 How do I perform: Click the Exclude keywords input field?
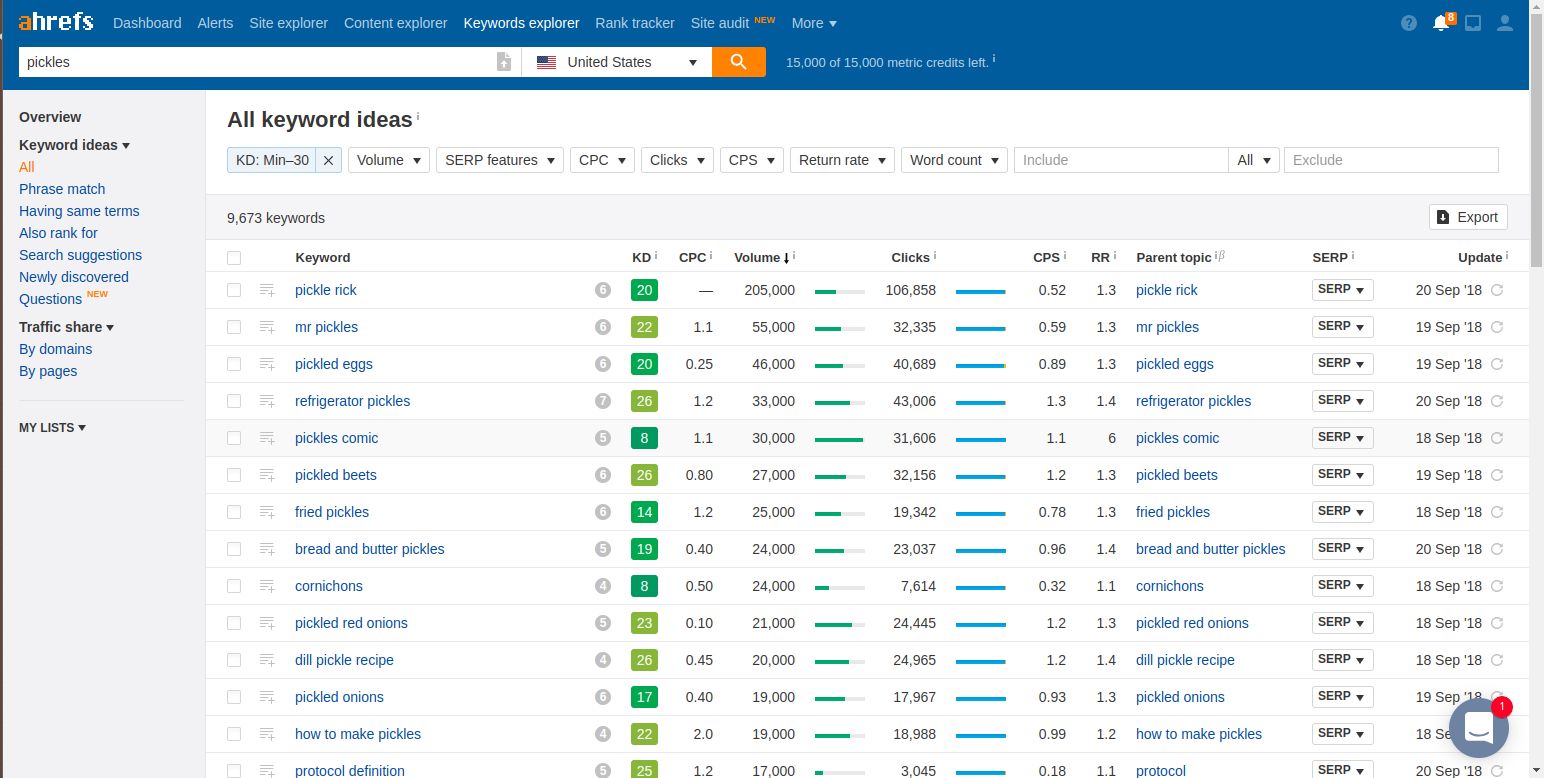tap(1391, 160)
